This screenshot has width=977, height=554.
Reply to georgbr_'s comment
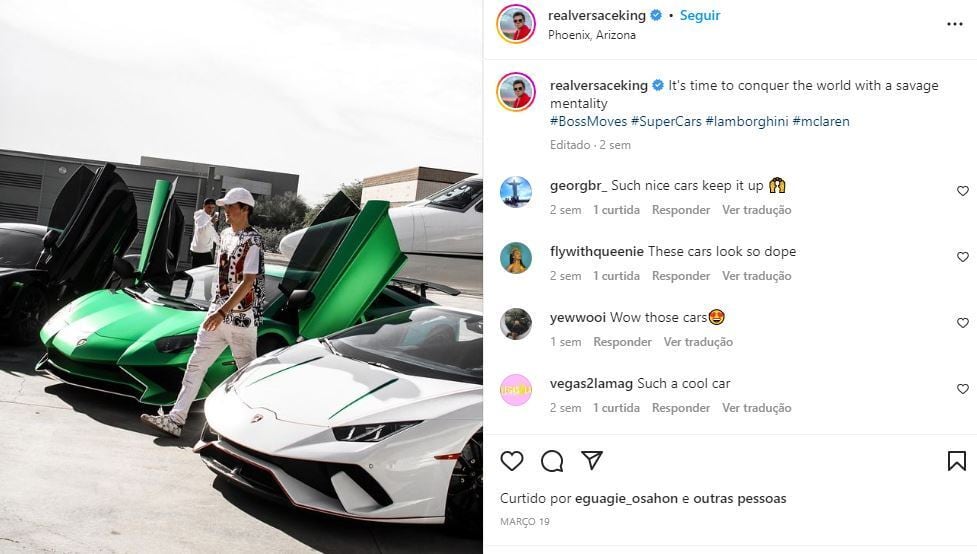click(x=681, y=210)
